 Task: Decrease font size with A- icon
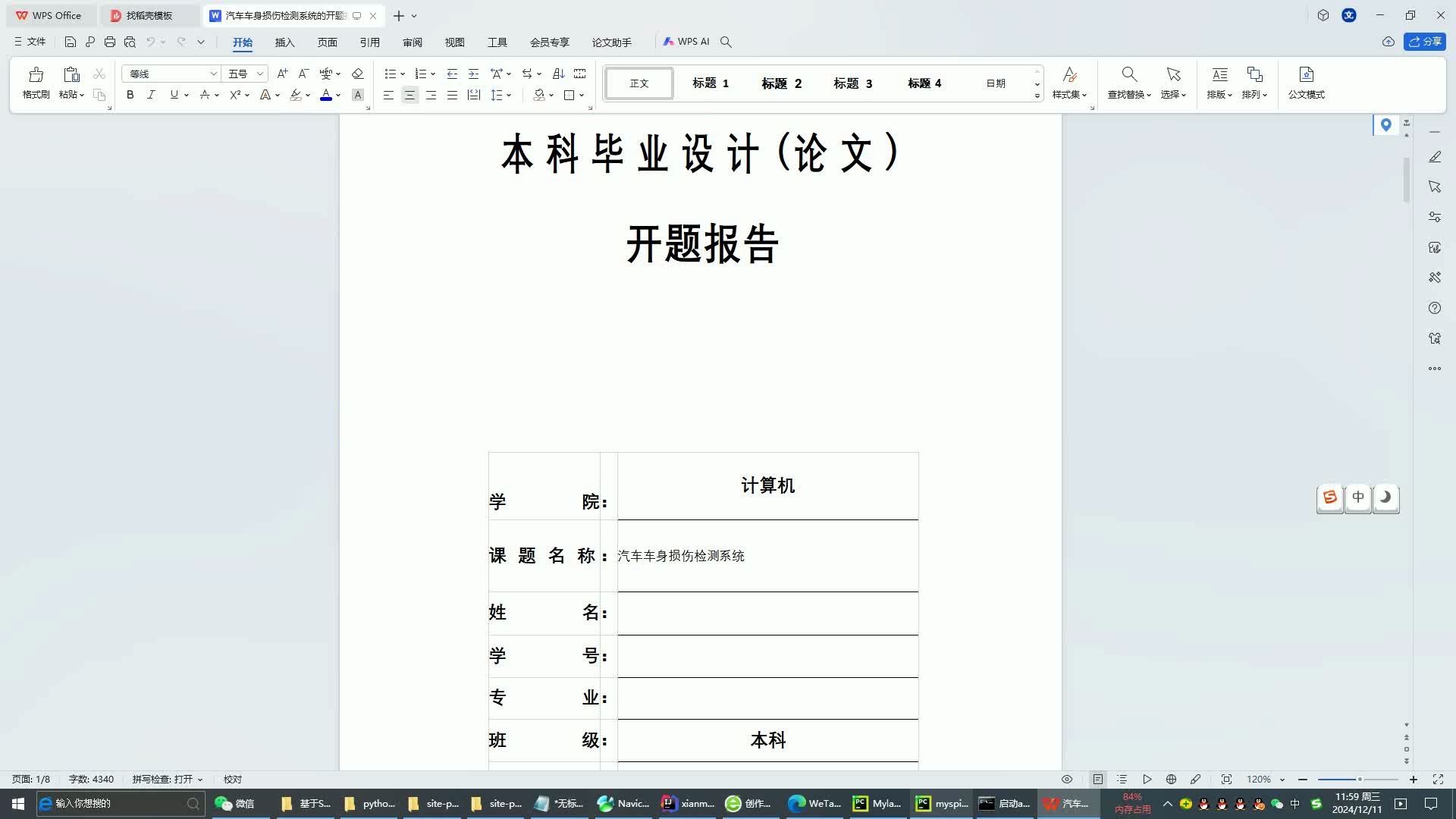[303, 74]
